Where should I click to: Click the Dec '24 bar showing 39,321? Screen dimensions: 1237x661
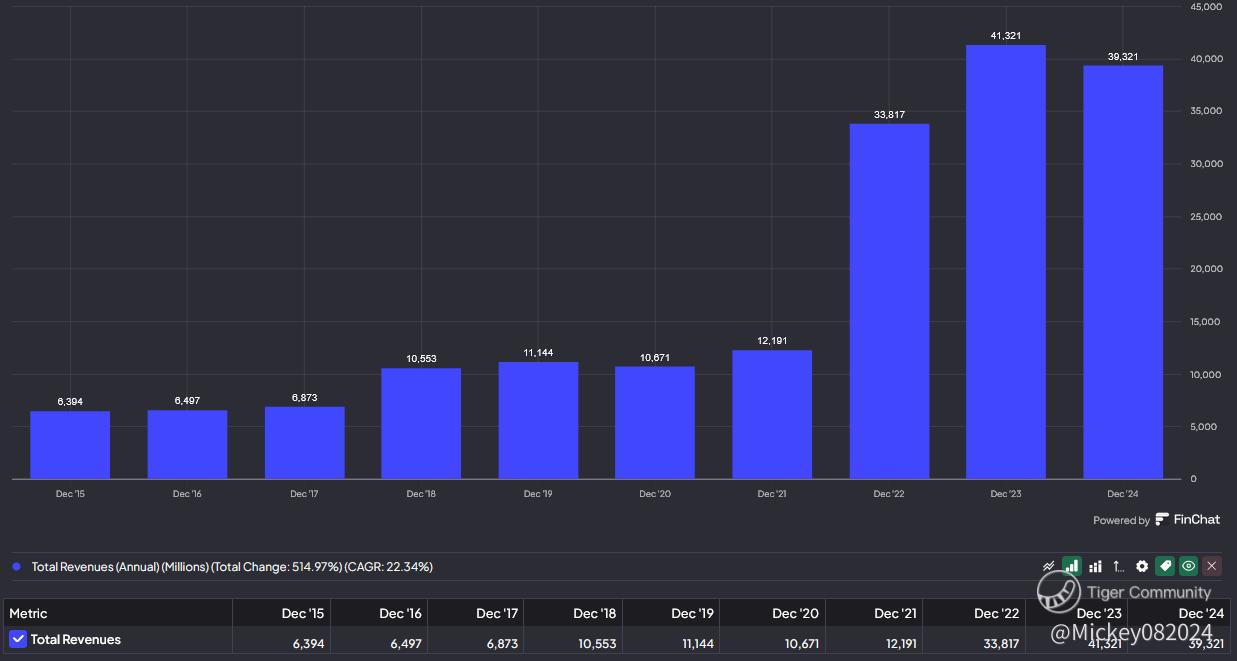1123,272
